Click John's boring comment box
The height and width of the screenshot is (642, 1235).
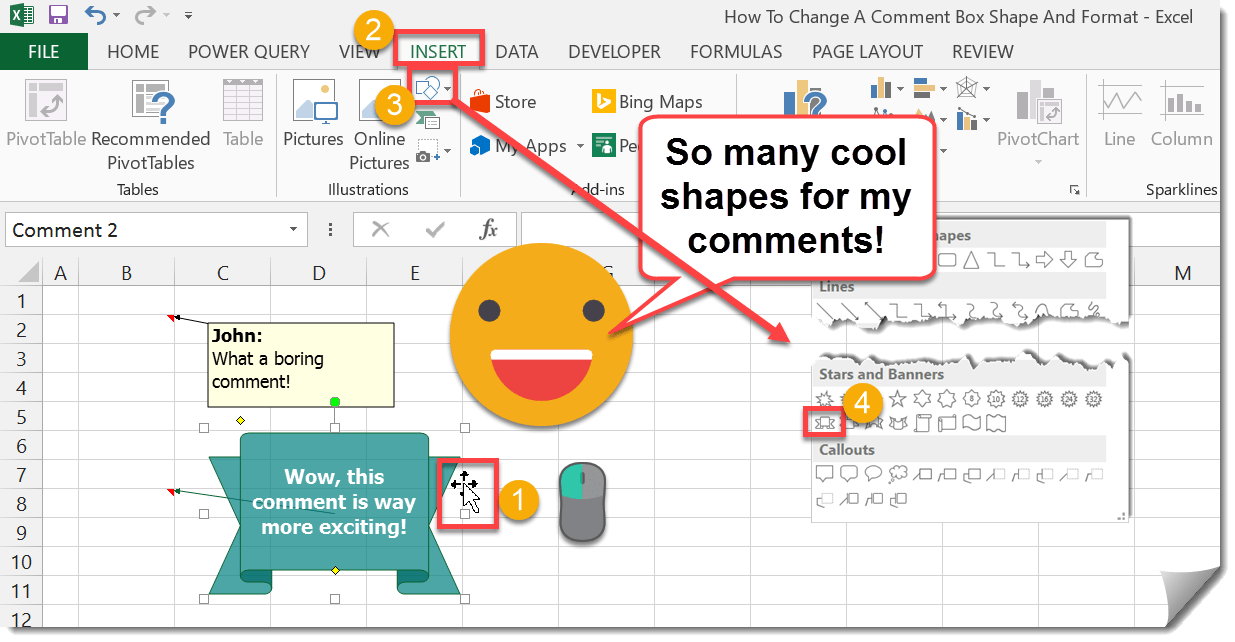pyautogui.click(x=300, y=364)
